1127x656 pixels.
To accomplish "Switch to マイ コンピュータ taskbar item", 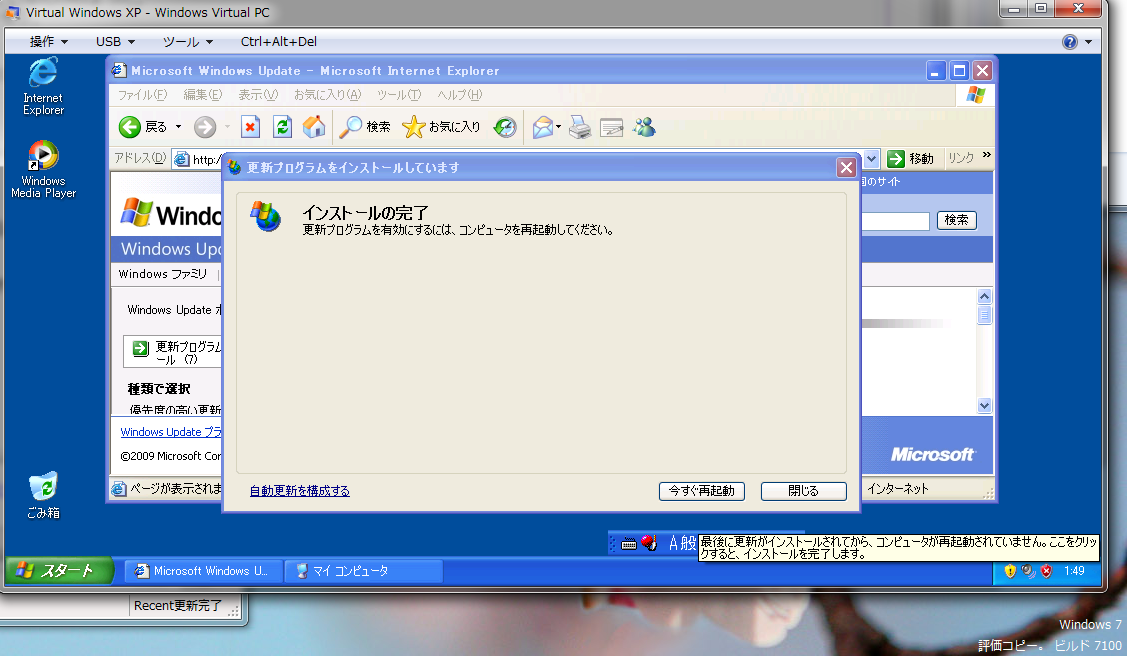I will [x=363, y=571].
